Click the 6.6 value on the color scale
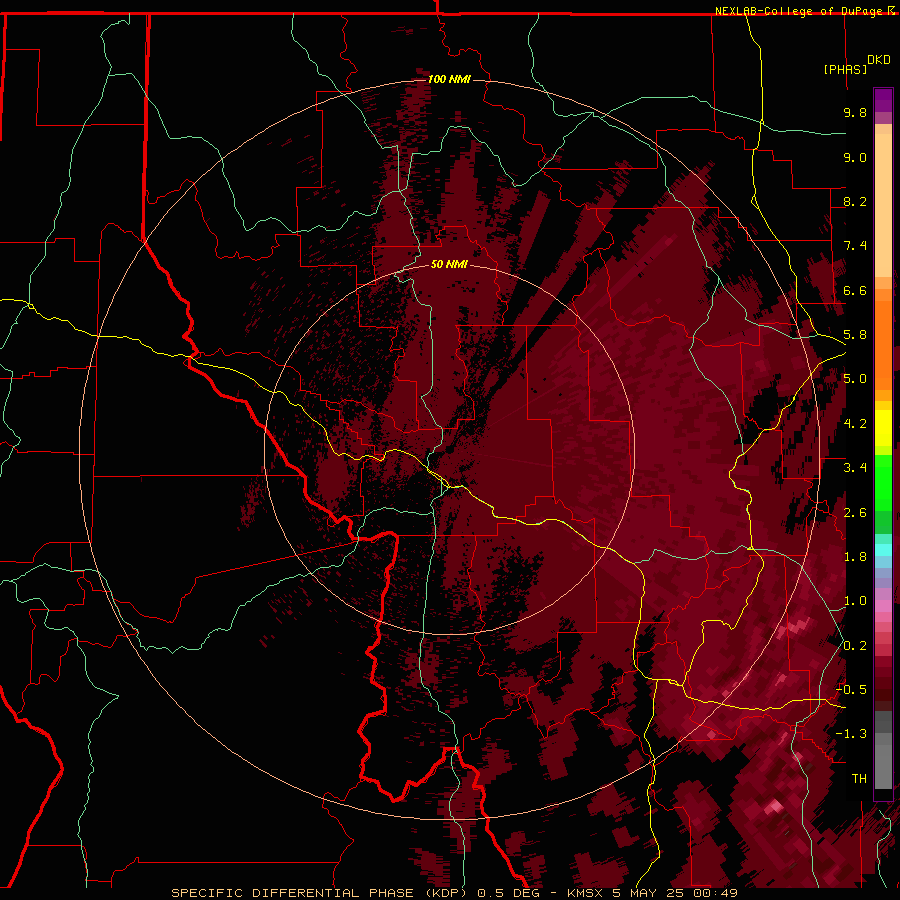Screen dimensions: 900x900 tap(855, 290)
